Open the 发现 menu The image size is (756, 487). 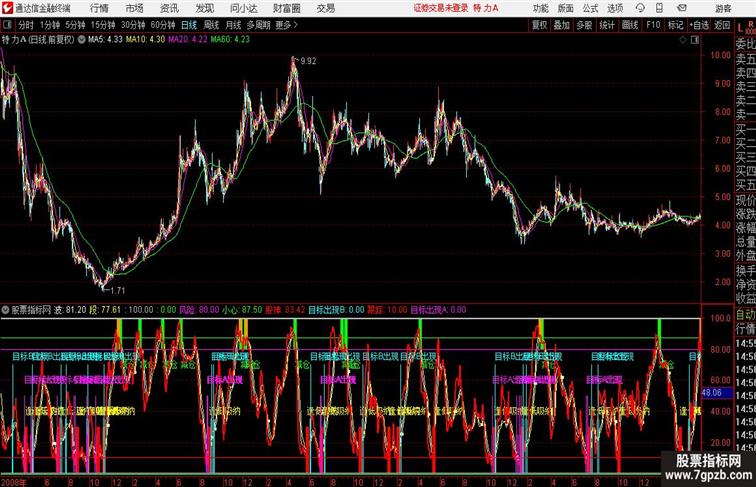204,8
